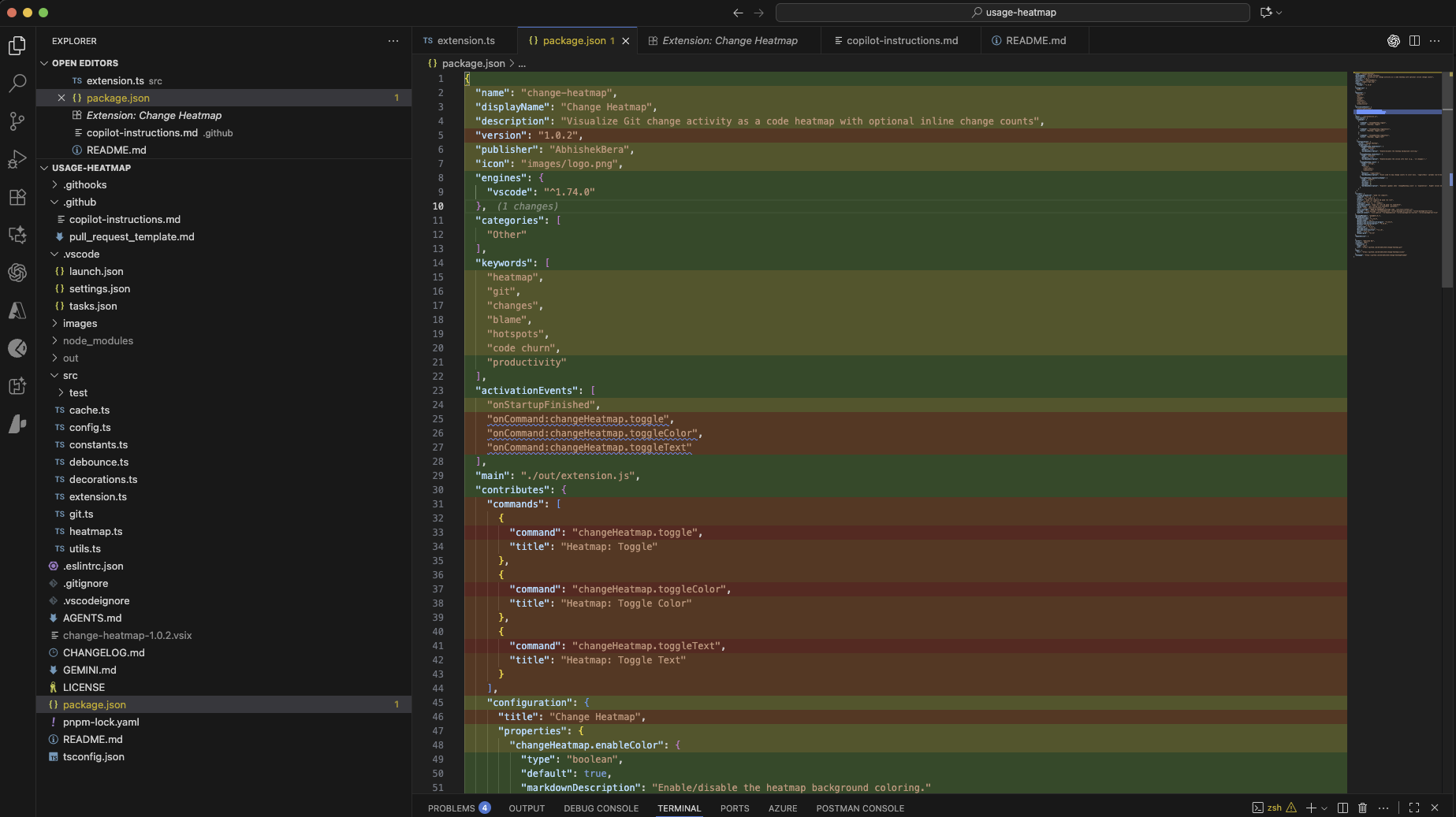This screenshot has width=1456, height=817.
Task: Open the Explorer view icon
Action: pyautogui.click(x=17, y=46)
